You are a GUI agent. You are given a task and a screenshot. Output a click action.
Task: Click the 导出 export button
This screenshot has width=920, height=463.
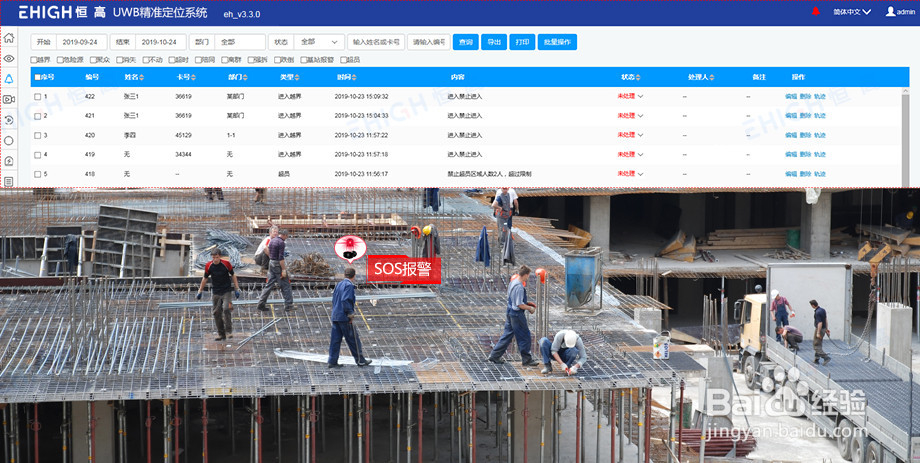tap(494, 42)
